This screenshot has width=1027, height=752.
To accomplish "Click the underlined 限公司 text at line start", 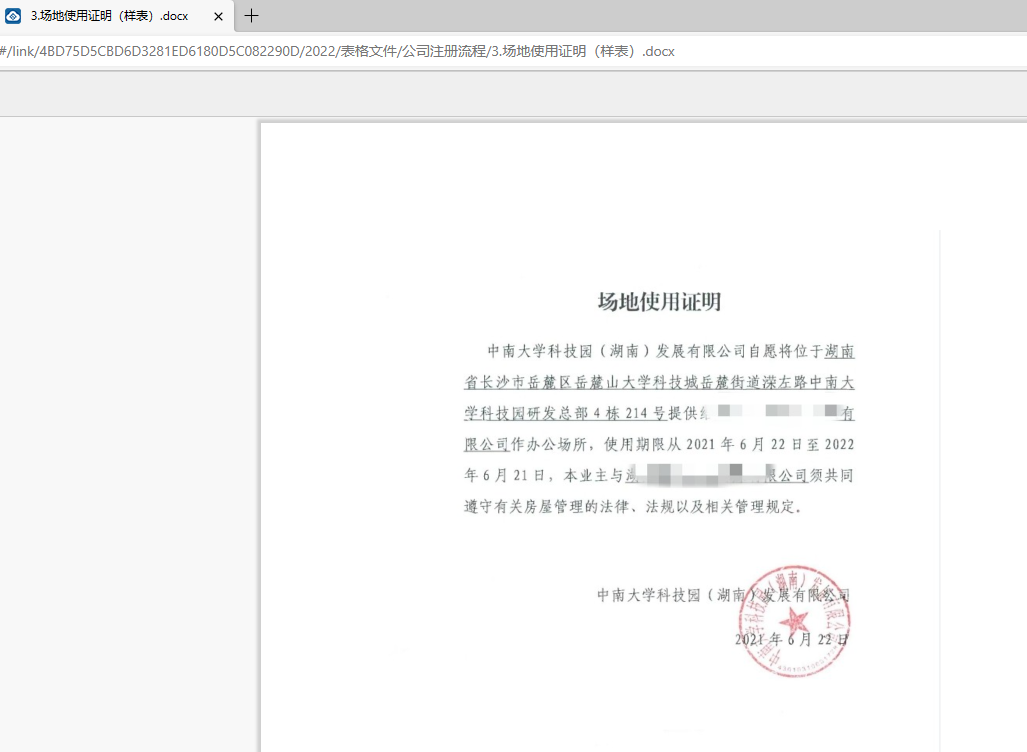I will click(487, 443).
